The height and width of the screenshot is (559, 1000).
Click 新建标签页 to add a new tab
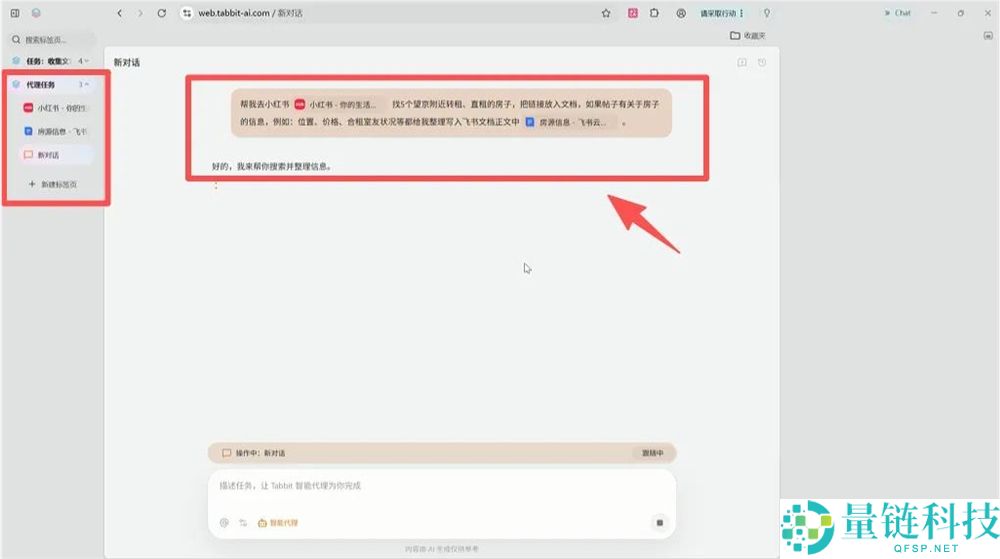point(53,184)
